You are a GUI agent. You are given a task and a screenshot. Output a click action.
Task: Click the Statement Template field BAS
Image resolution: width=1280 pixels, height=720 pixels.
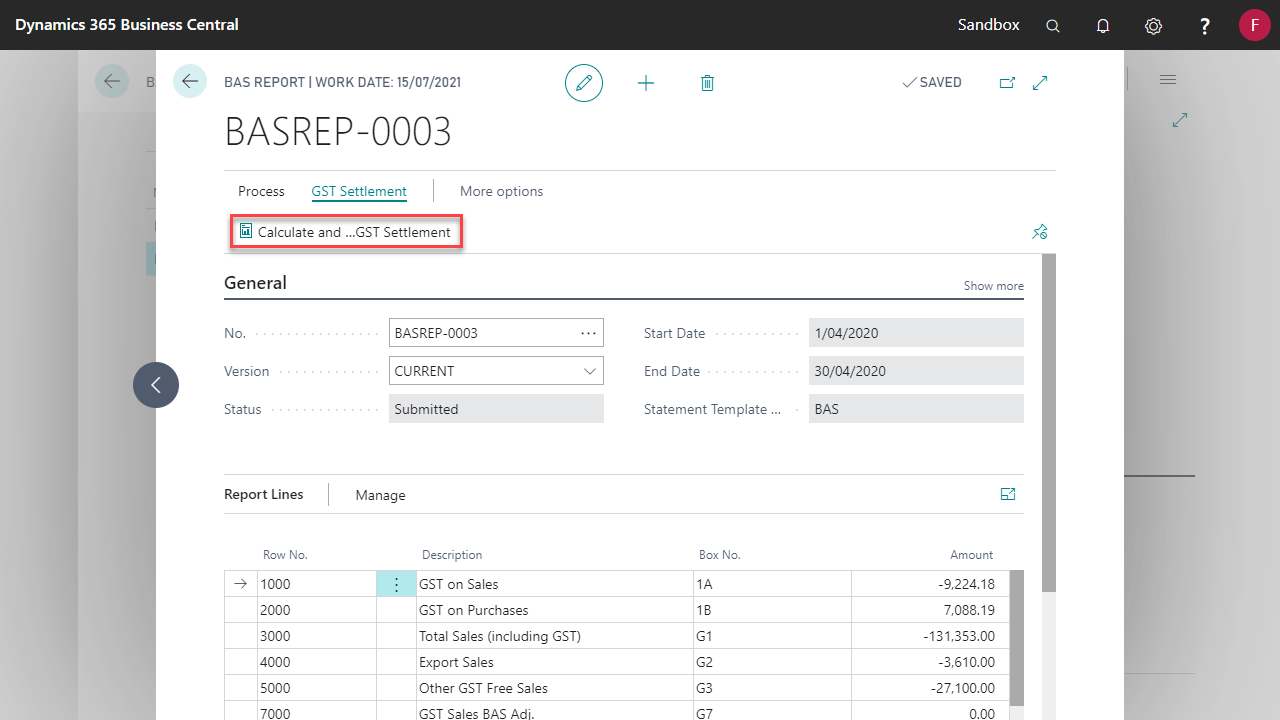click(916, 409)
